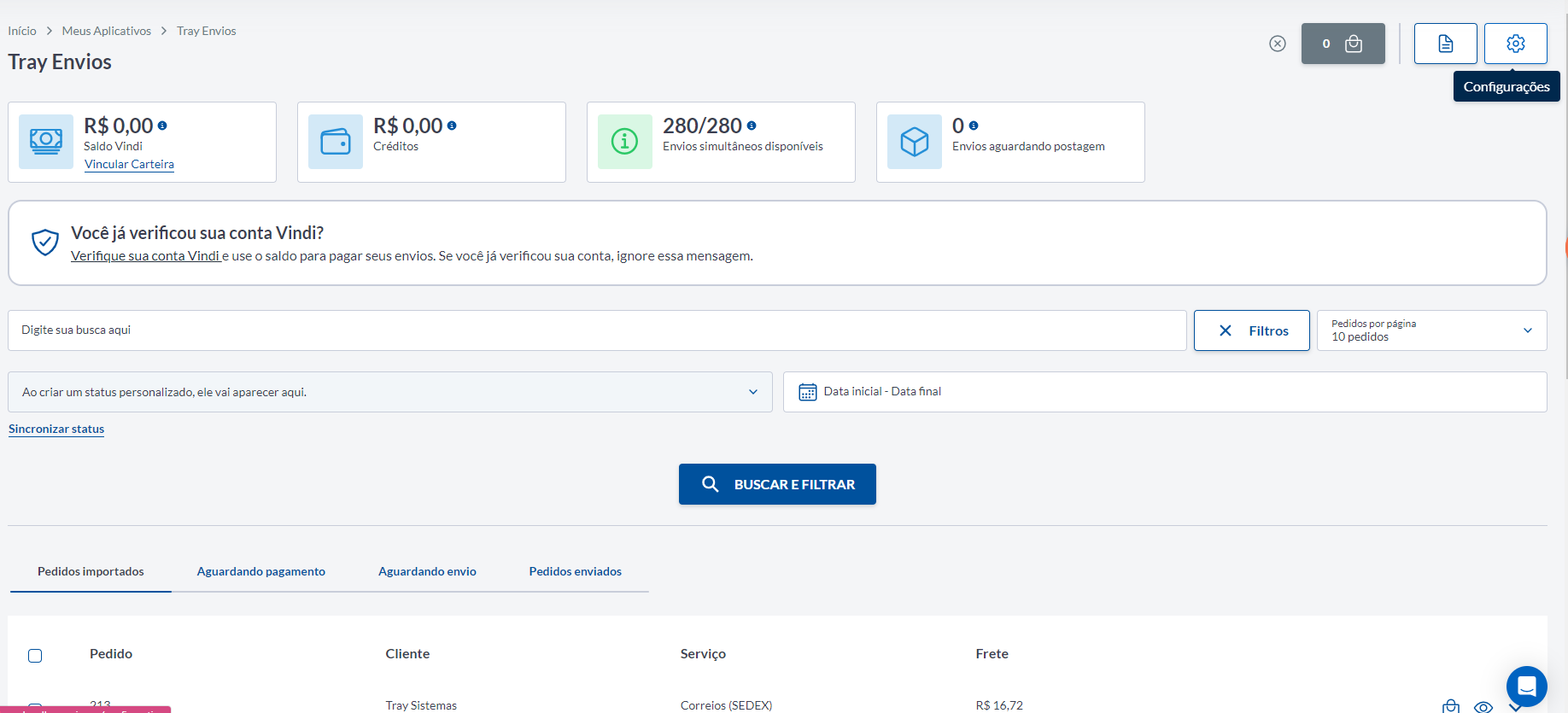This screenshot has height=713, width=1568.
Task: Click the calendar icon in date field
Action: coord(807,392)
